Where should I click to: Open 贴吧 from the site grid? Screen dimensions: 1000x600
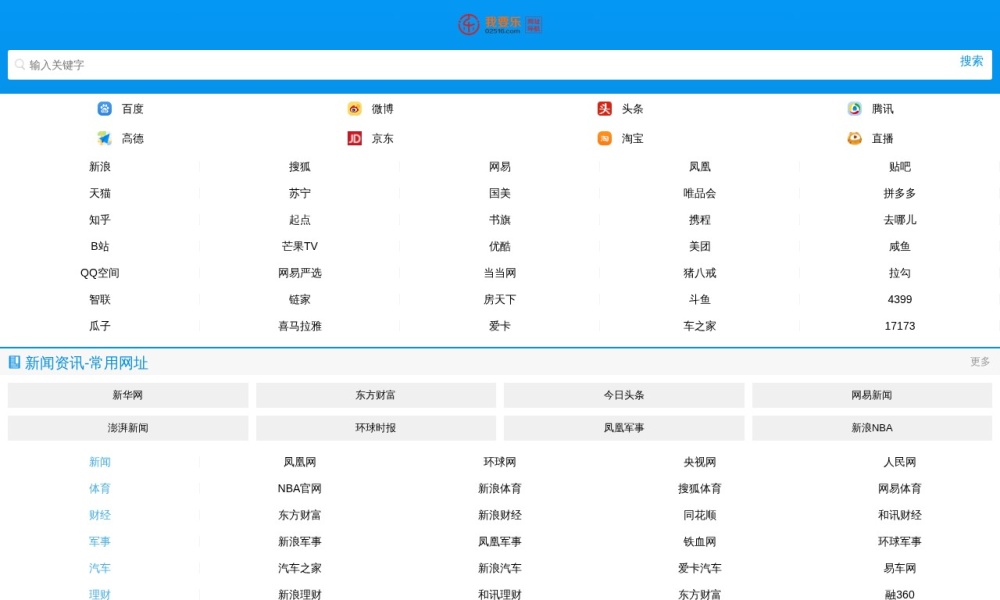click(x=899, y=166)
